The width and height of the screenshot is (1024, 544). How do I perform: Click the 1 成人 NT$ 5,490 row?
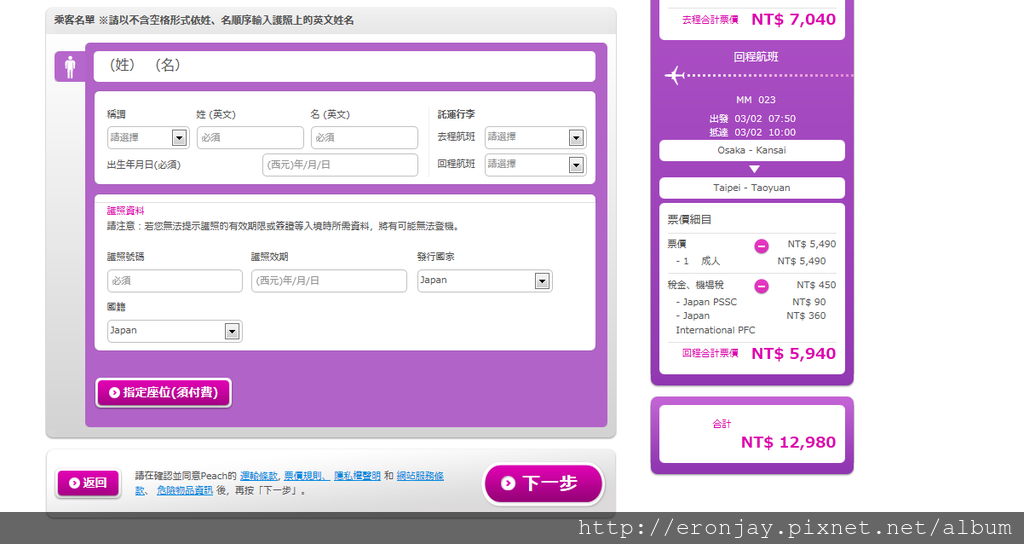[751, 261]
